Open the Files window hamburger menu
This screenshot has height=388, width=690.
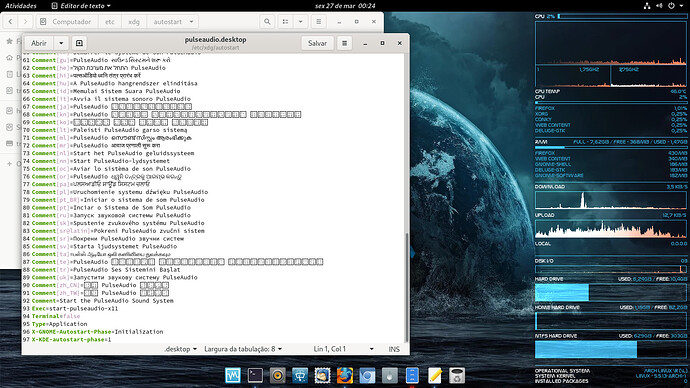point(319,22)
